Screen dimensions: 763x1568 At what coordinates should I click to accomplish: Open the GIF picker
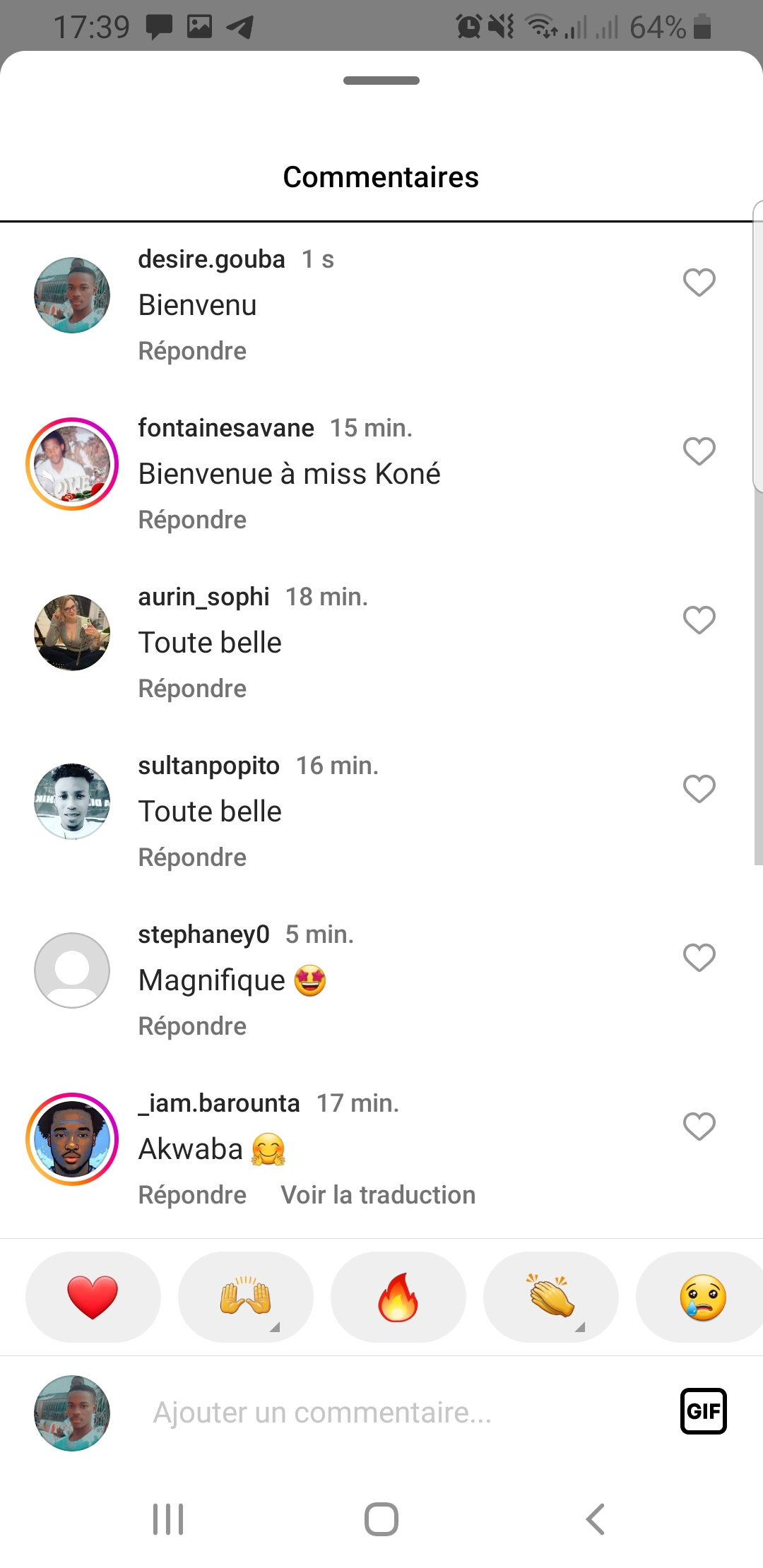point(703,1411)
